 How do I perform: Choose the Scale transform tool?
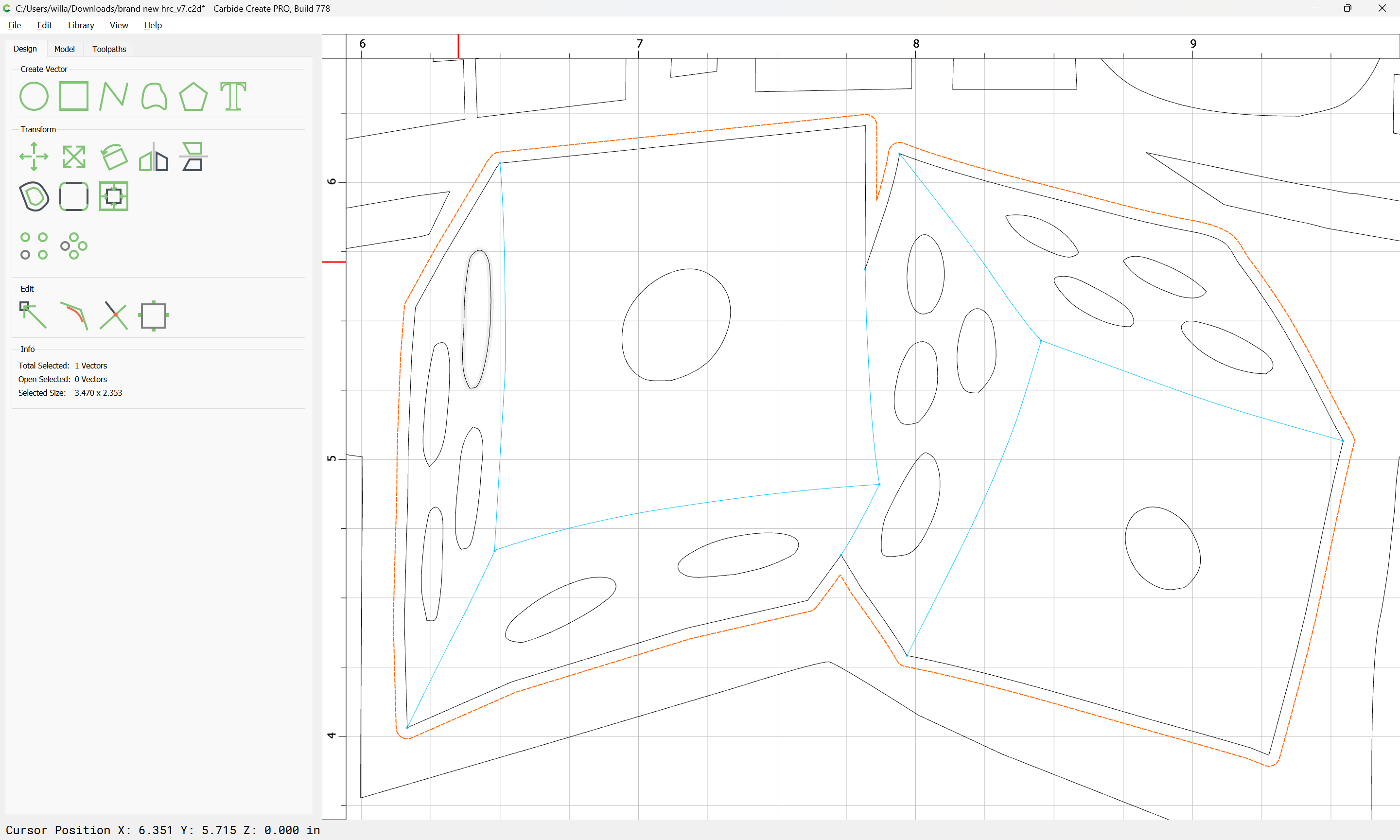(73, 157)
